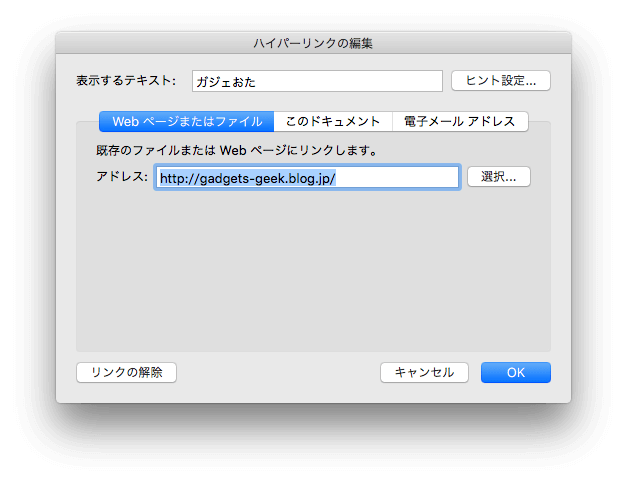The image size is (627, 483).
Task: Click the アドレス: label
Action: point(122,176)
